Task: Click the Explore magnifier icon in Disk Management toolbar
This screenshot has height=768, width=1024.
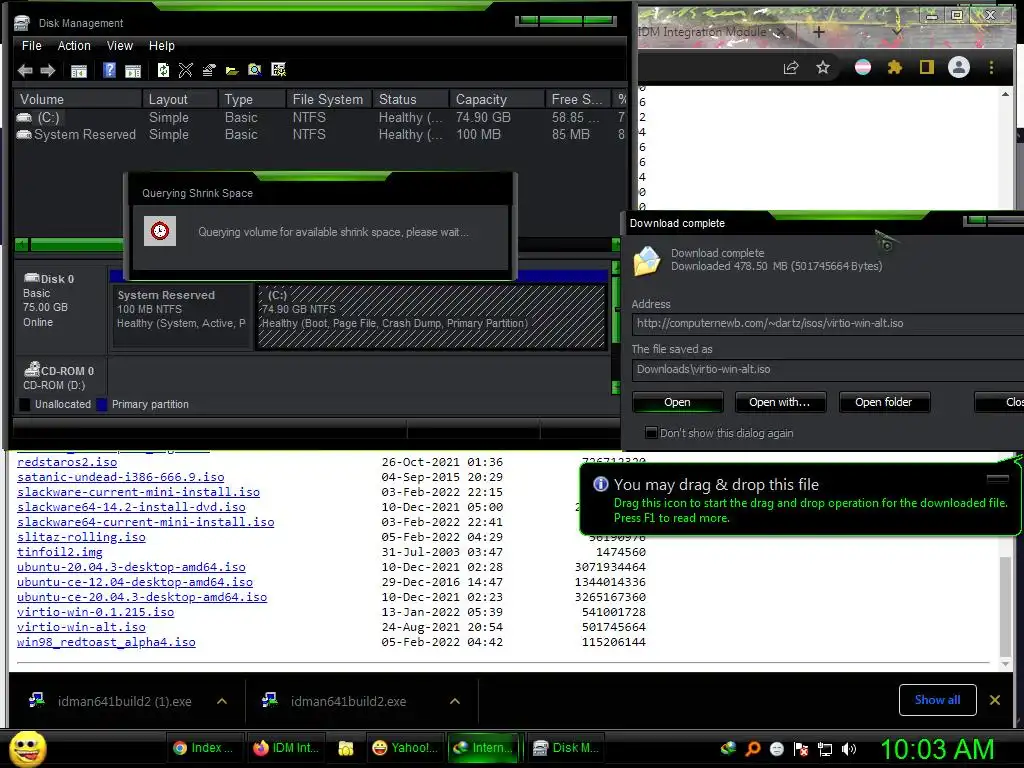Action: point(255,70)
